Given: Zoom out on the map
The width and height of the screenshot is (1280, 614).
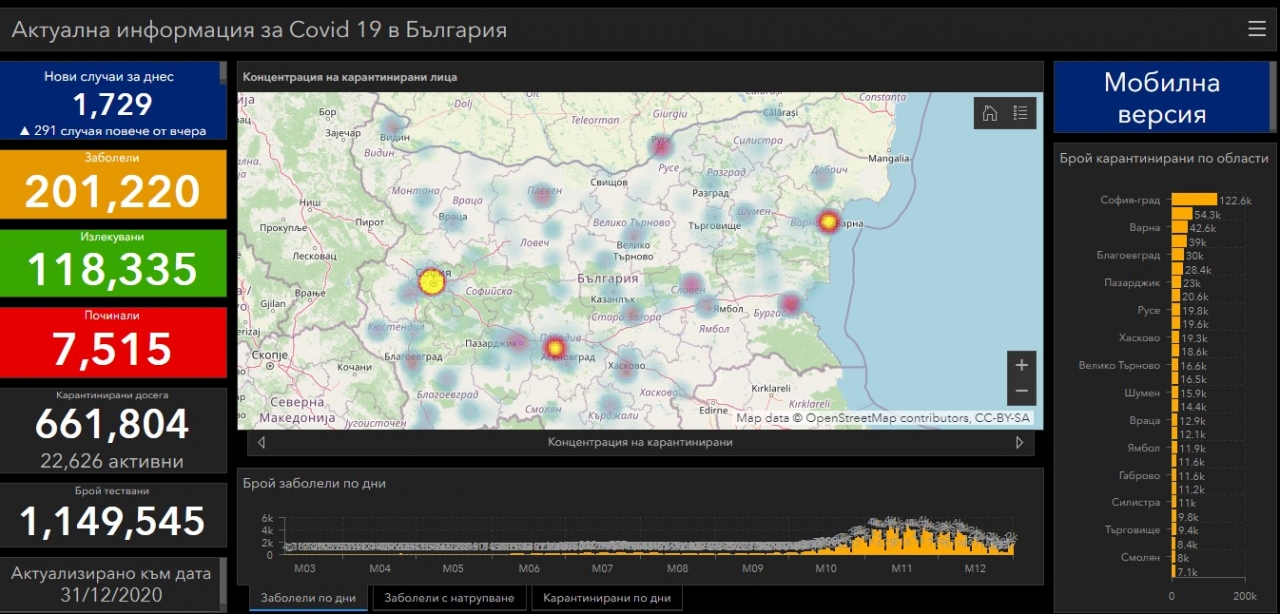Looking at the screenshot, I should click(1021, 391).
